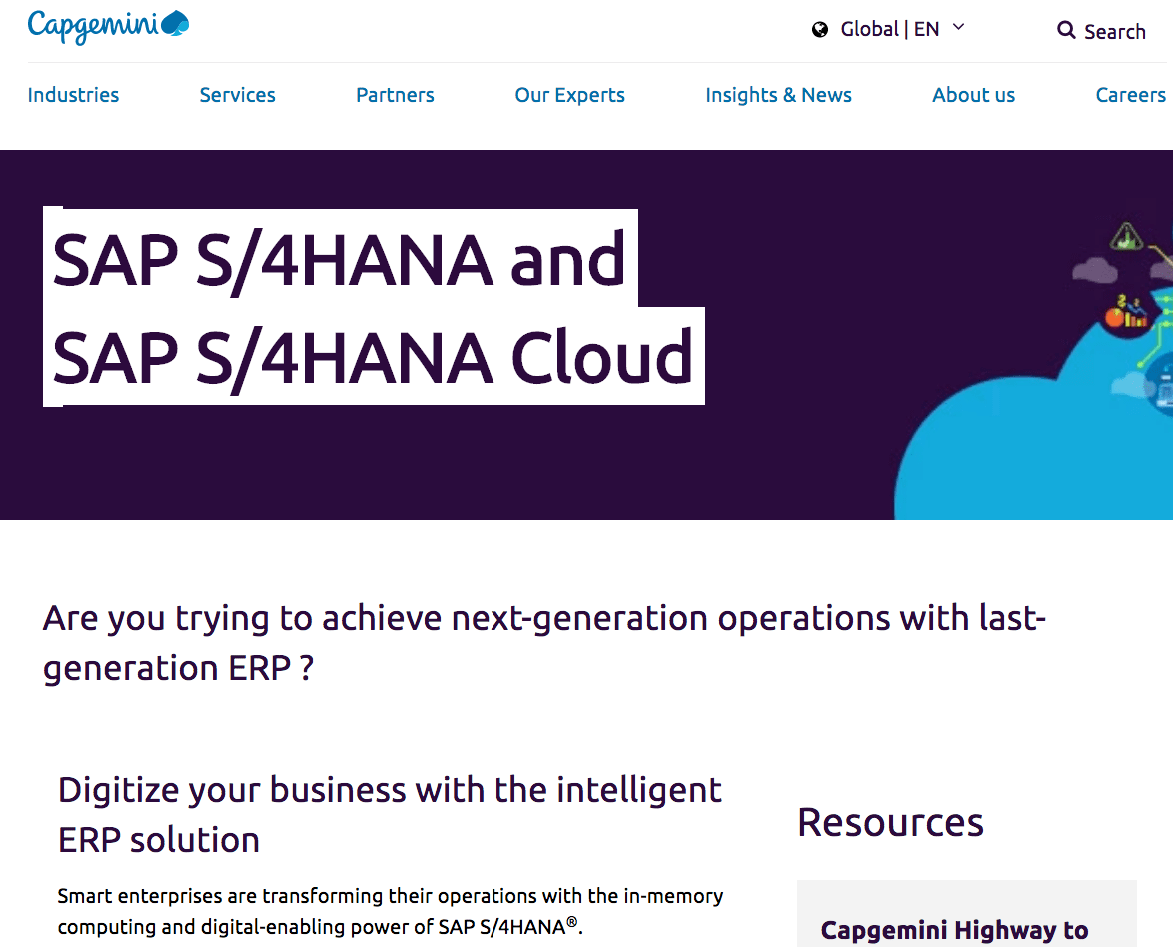Open the Services menu

(237, 95)
